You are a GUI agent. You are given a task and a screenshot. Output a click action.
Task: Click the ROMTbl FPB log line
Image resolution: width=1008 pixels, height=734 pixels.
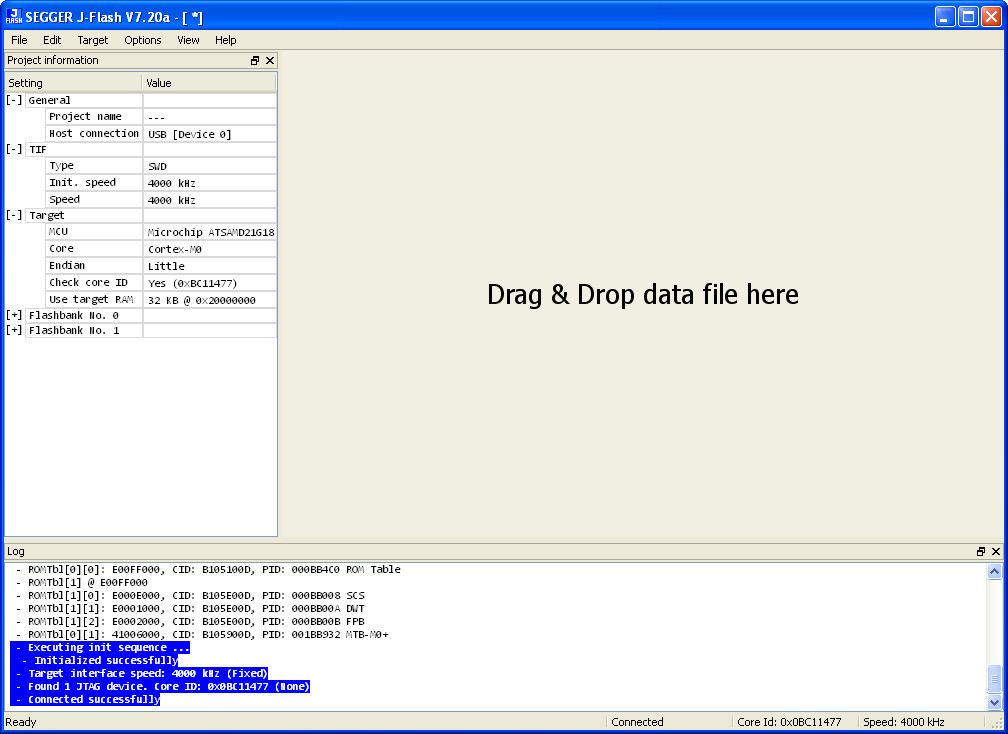[190, 622]
